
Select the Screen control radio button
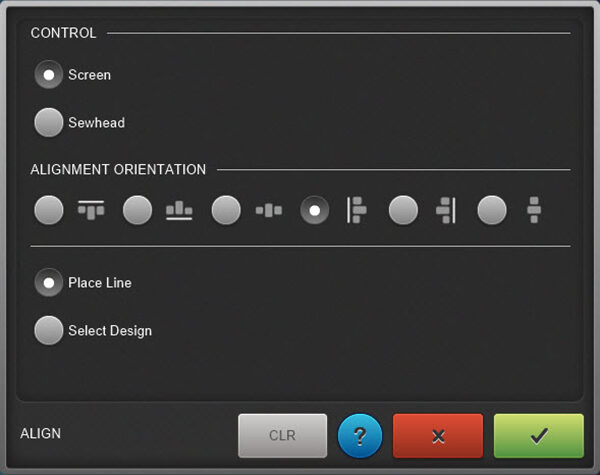(49, 75)
